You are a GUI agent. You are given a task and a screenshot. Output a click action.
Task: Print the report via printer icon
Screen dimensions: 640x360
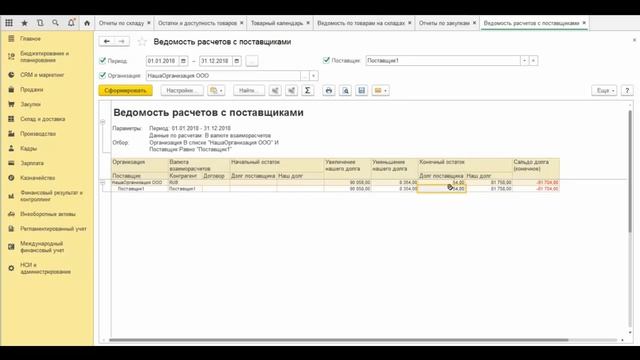pyautogui.click(x=329, y=90)
